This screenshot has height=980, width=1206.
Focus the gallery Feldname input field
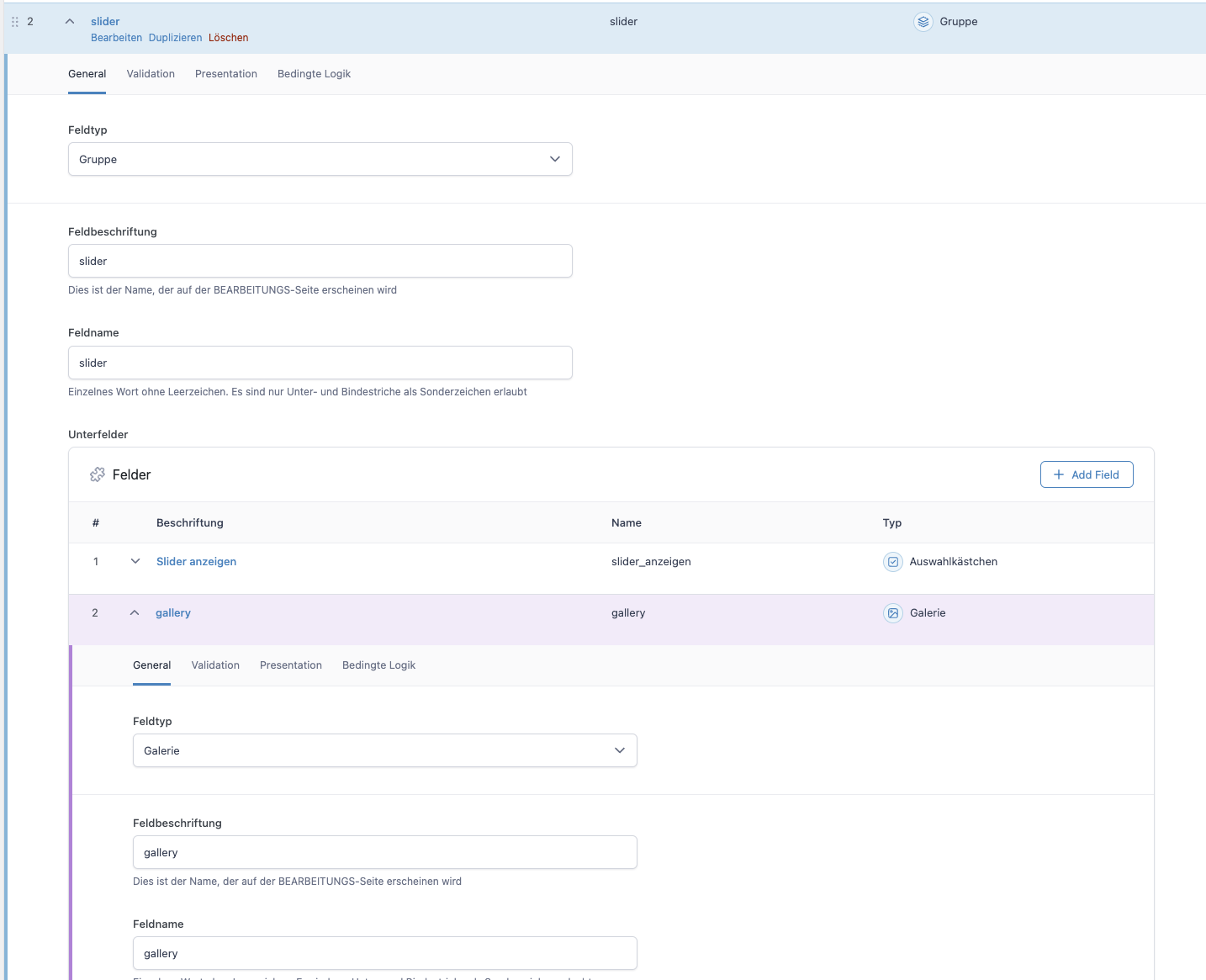pyautogui.click(x=384, y=953)
